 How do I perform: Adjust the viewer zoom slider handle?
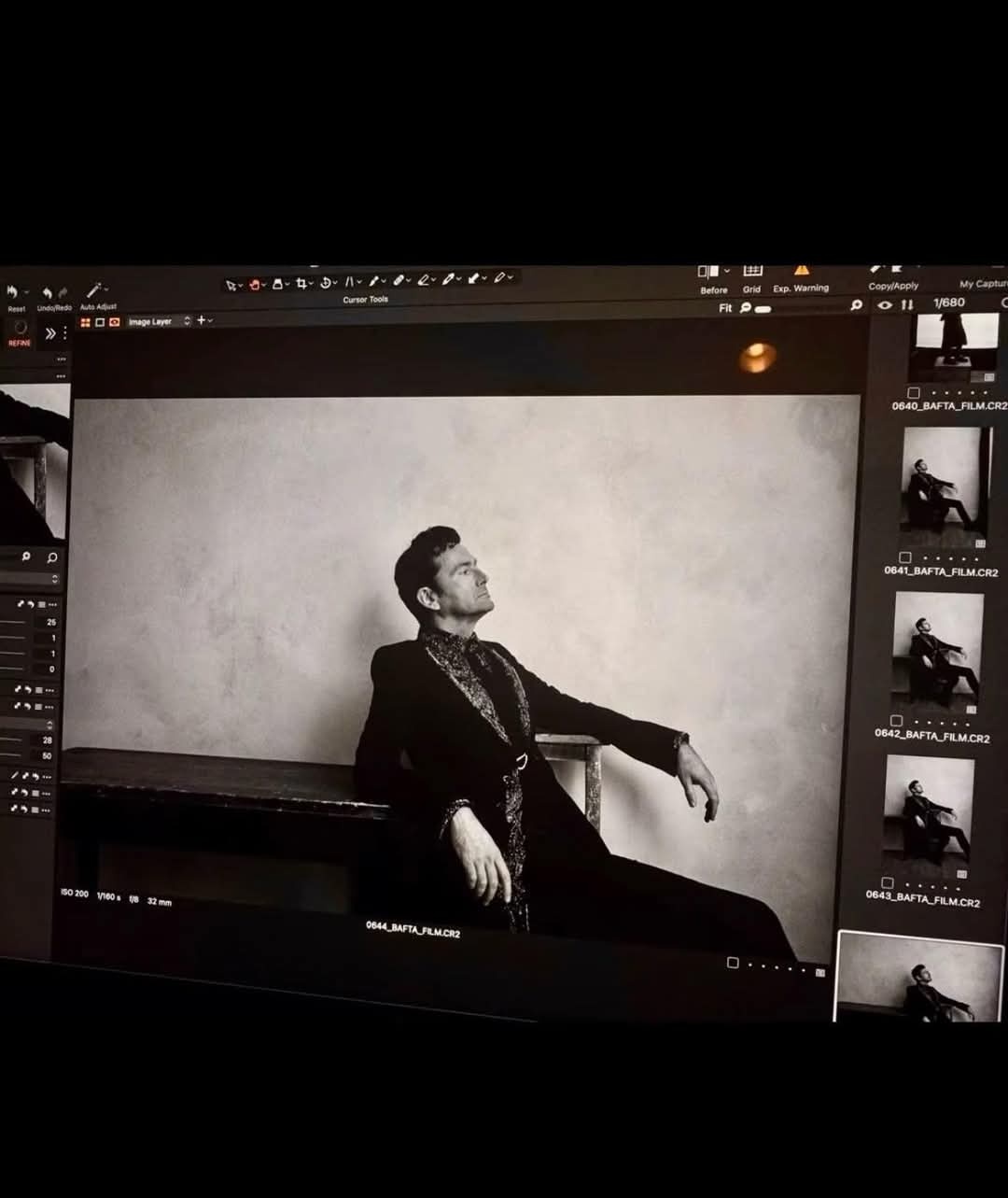(763, 309)
